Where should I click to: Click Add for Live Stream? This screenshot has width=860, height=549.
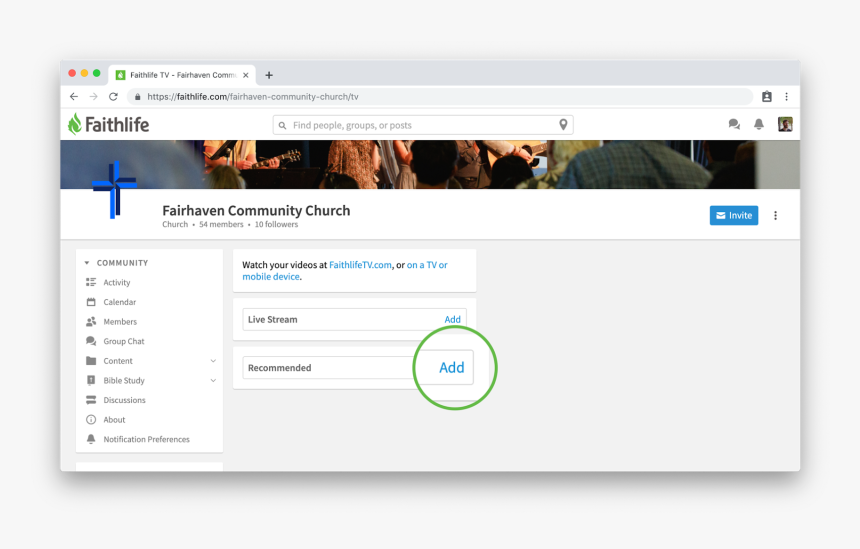pyautogui.click(x=452, y=320)
